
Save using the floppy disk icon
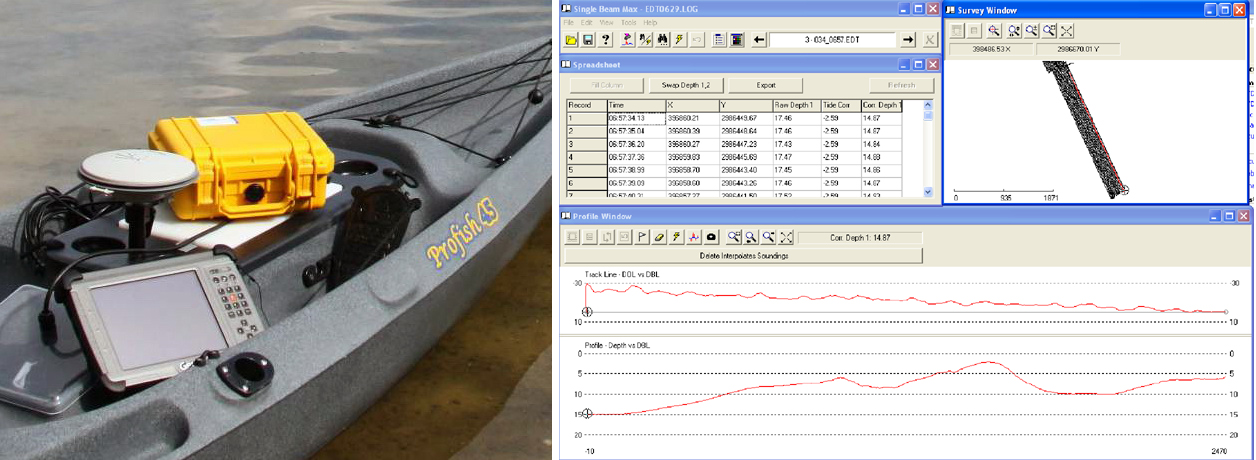pyautogui.click(x=588, y=40)
